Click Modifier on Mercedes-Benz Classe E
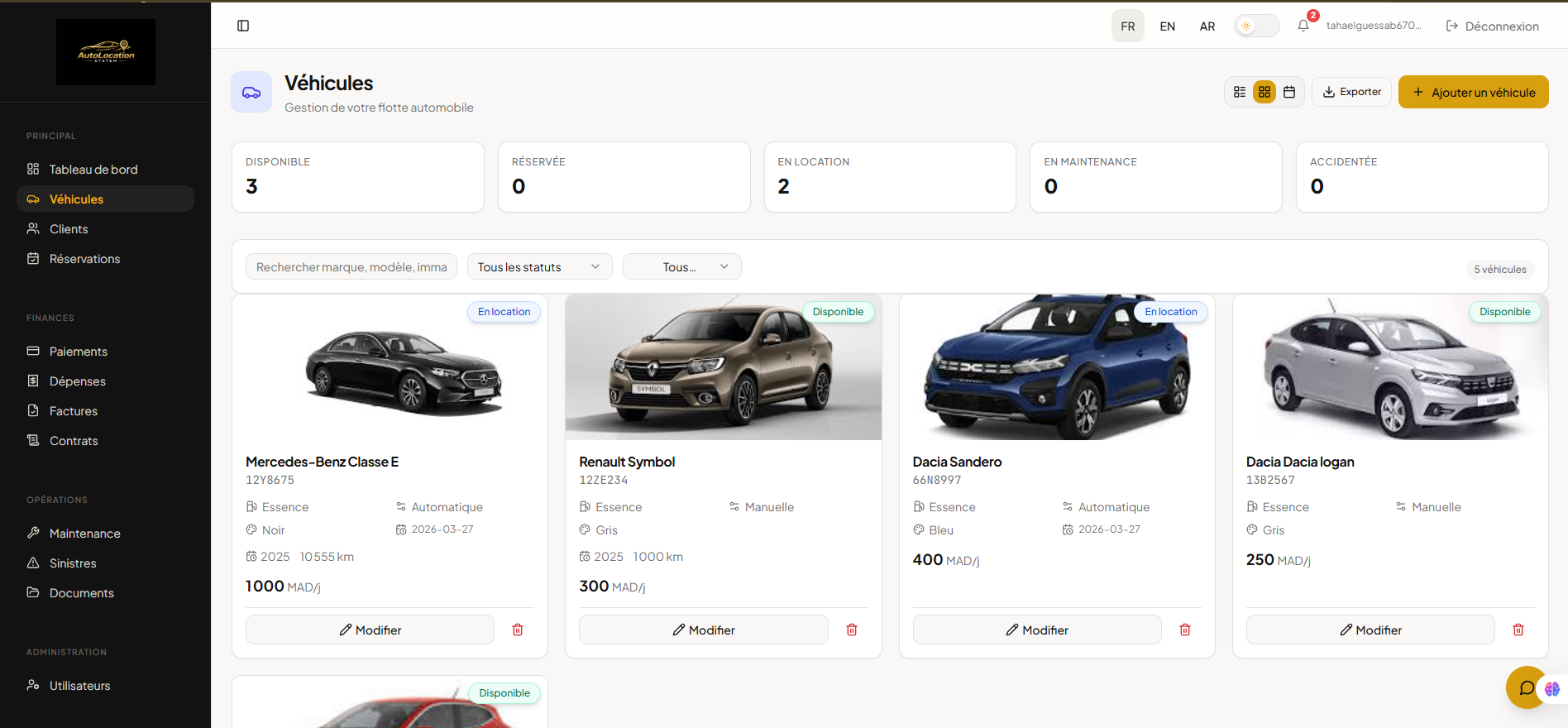Image resolution: width=1568 pixels, height=728 pixels. point(370,630)
